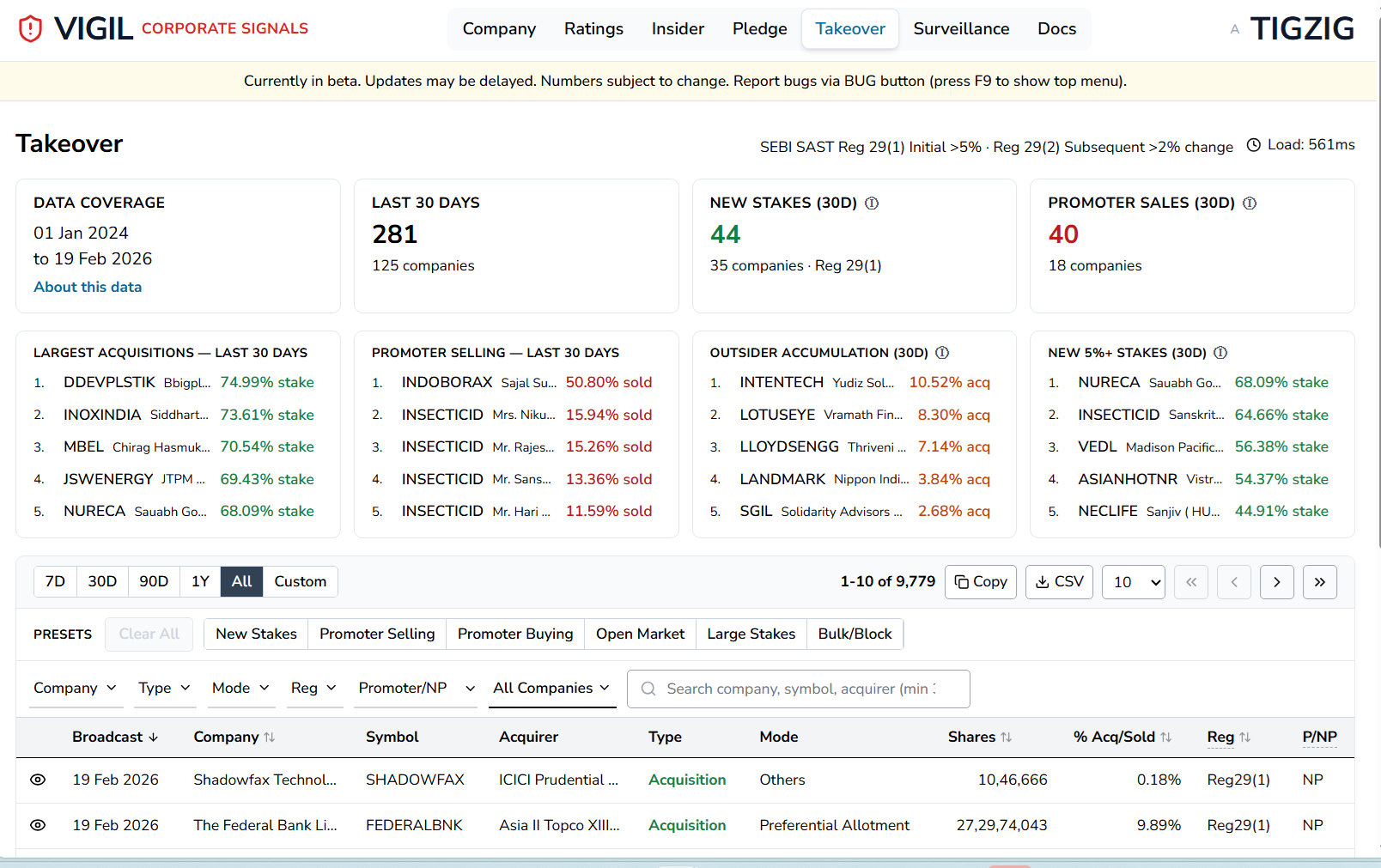Click the VIGIL shield logo icon

(31, 29)
